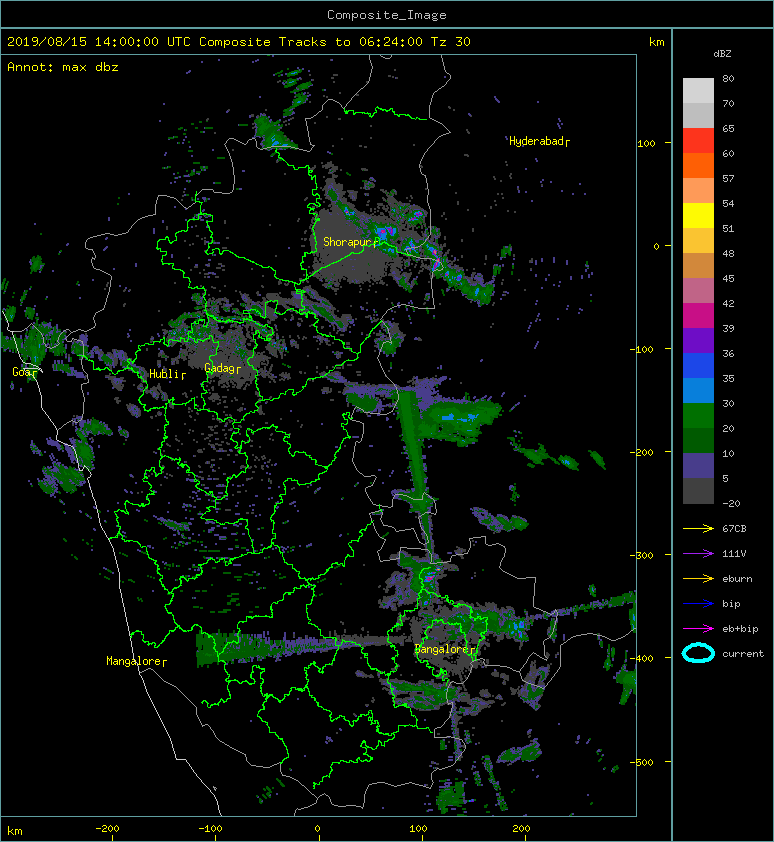Image resolution: width=774 pixels, height=842 pixels.
Task: Click the 'km' unit label on the bottom axis
Action: pyautogui.click(x=15, y=831)
